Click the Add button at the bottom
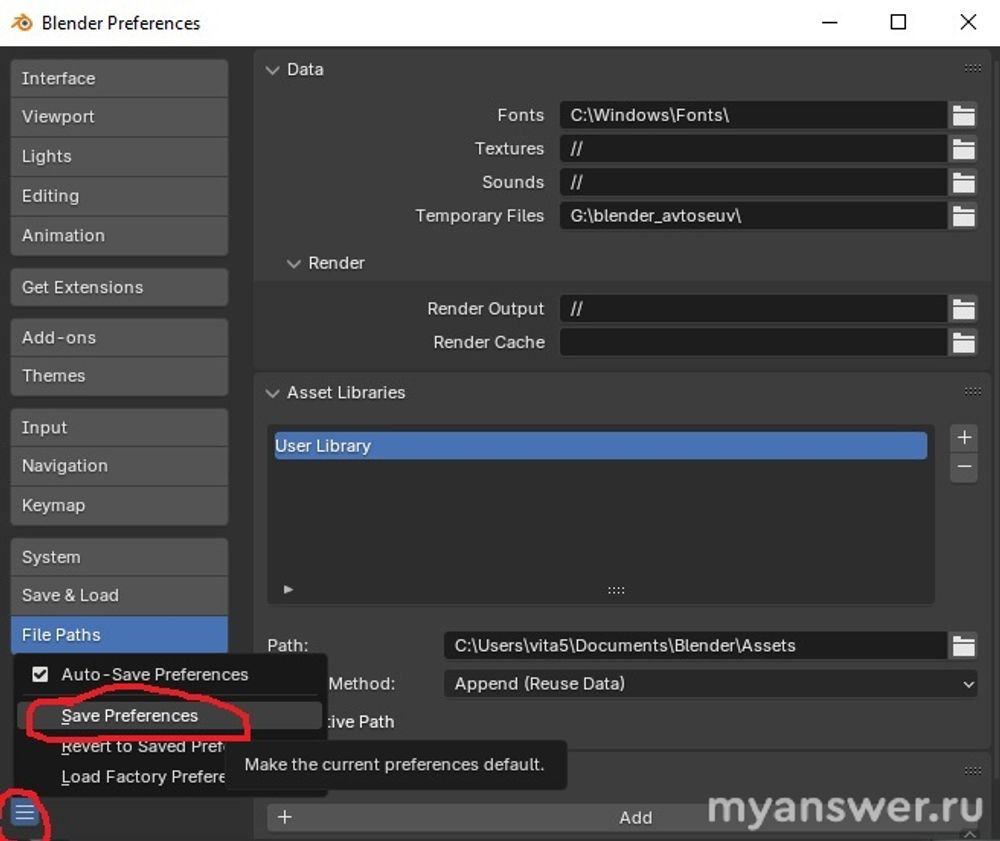The width and height of the screenshot is (1000, 841). [x=635, y=818]
